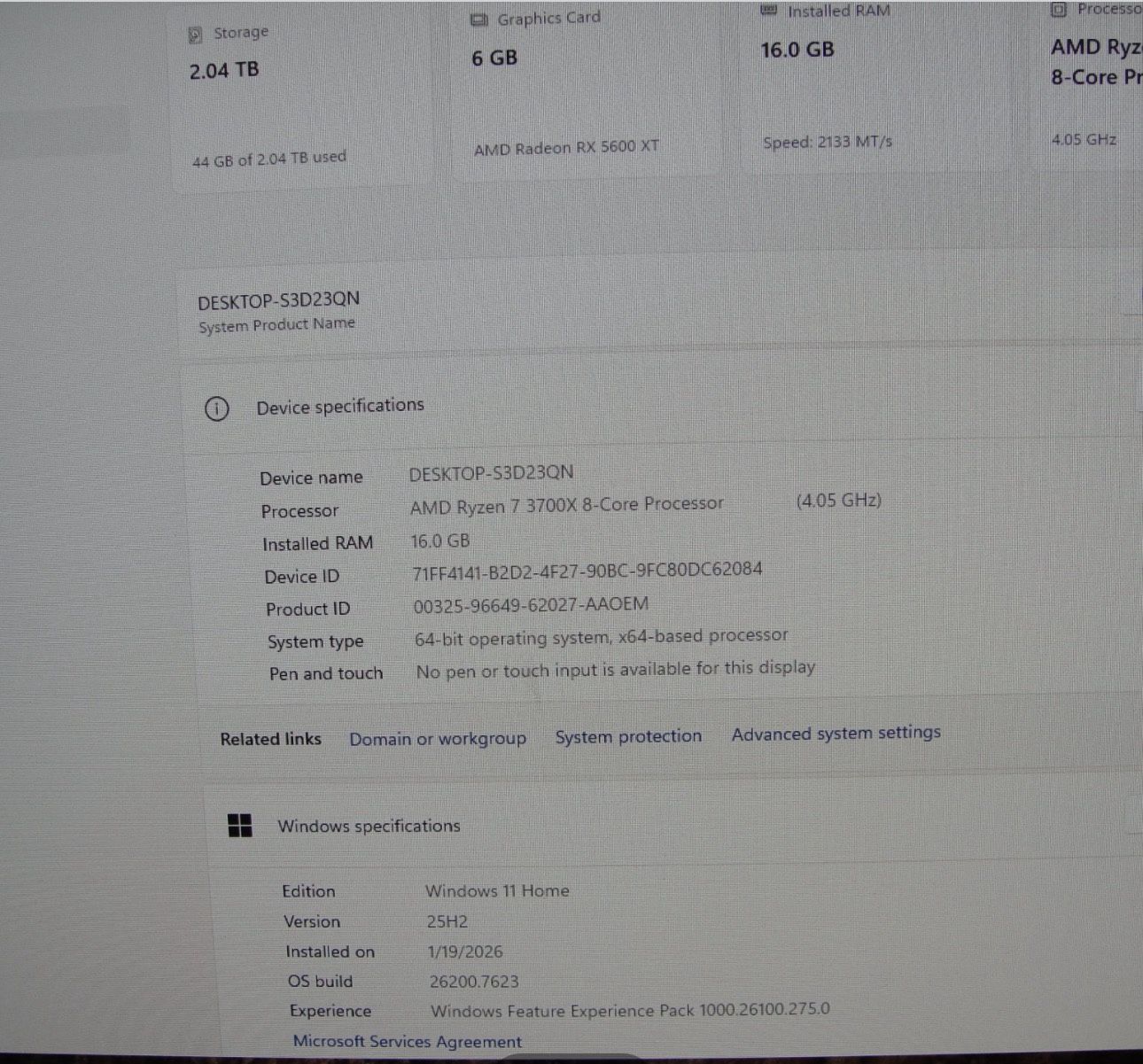Click the storage usage indicator showing 44 GB used
Viewport: 1143px width, 1064px height.
click(x=268, y=158)
